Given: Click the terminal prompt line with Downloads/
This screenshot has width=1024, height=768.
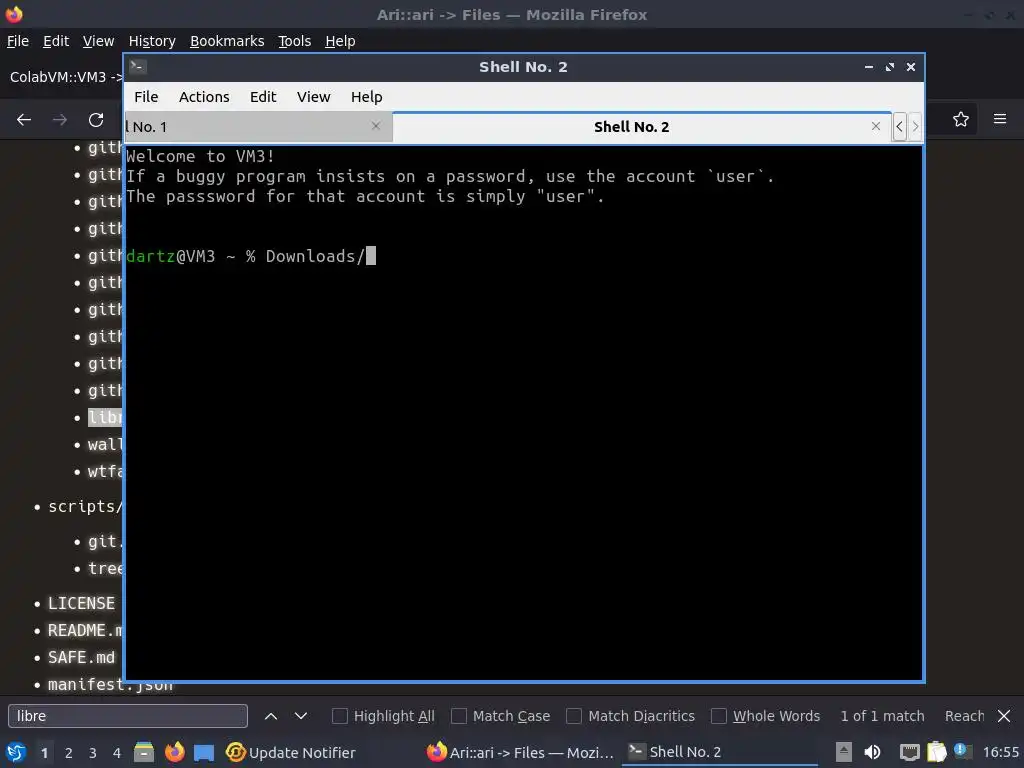Looking at the screenshot, I should [x=251, y=256].
